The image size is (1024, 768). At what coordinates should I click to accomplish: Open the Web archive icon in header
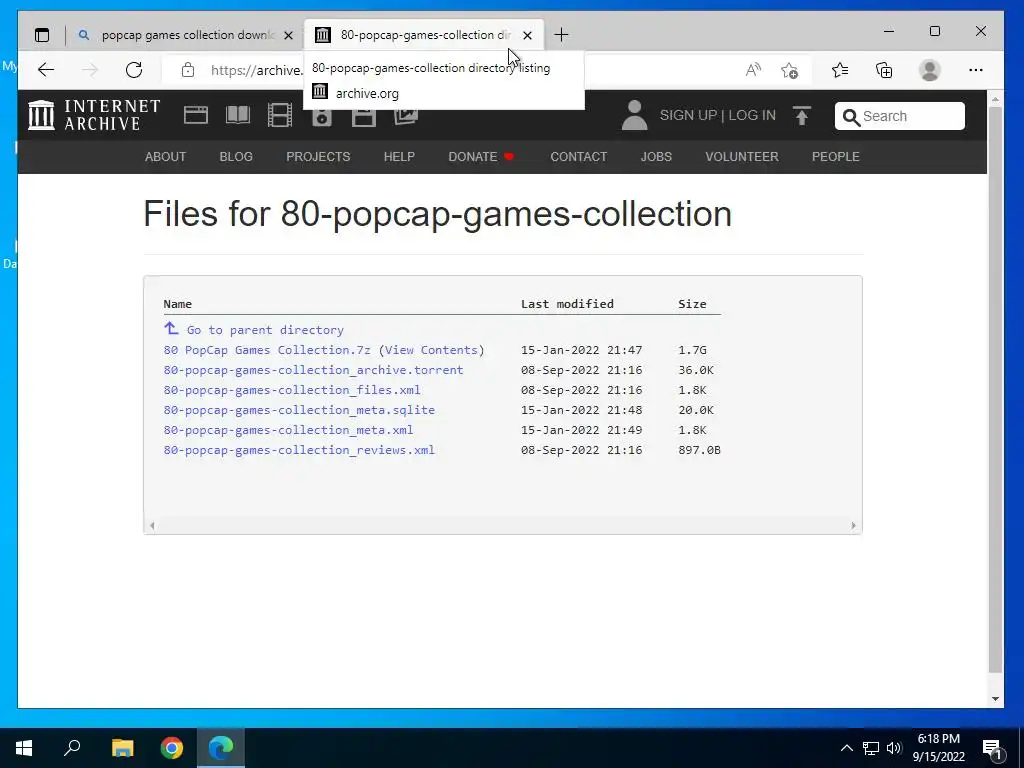coord(196,116)
